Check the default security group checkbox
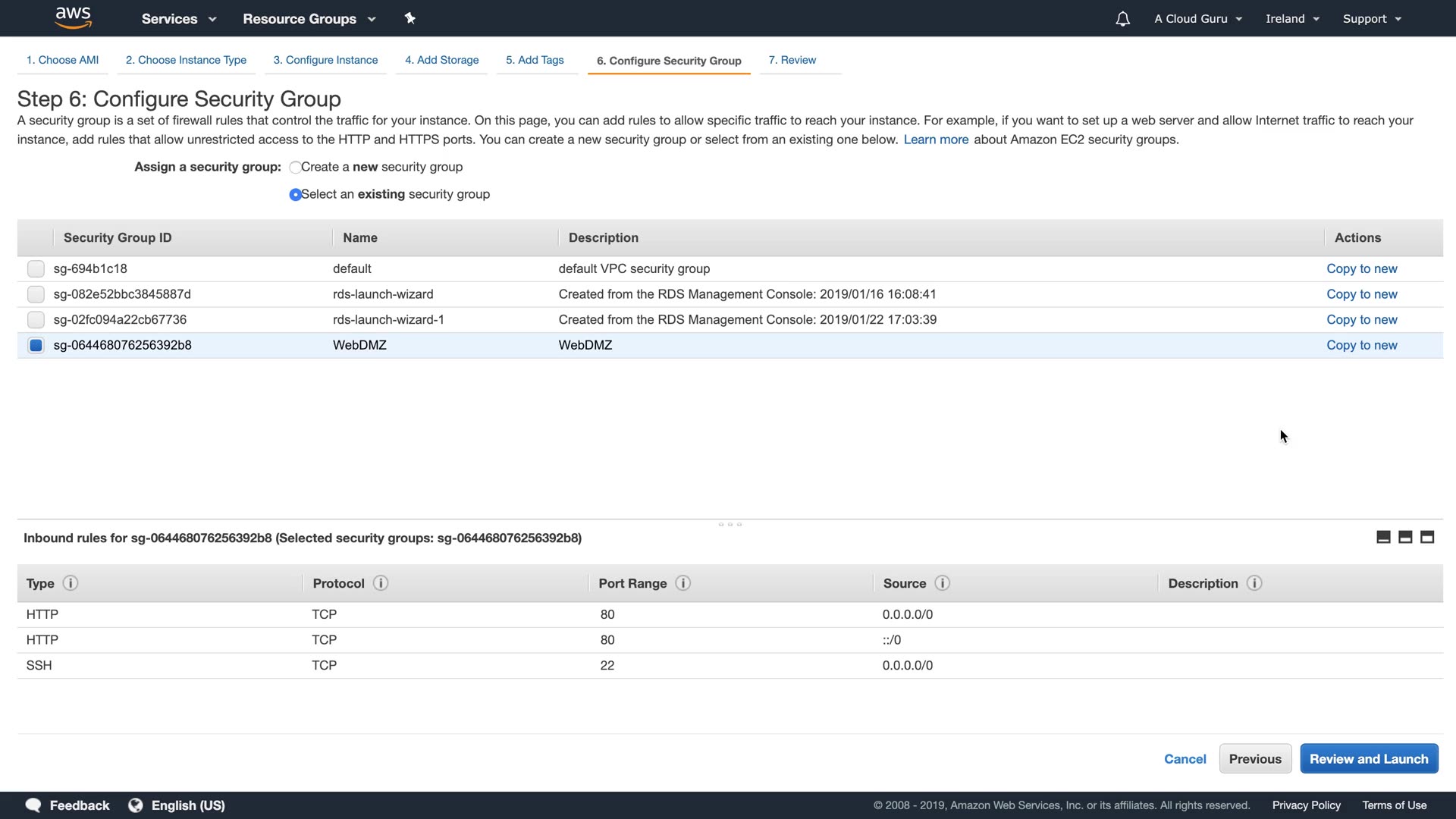Screen dimensions: 1456x819 click(36, 268)
